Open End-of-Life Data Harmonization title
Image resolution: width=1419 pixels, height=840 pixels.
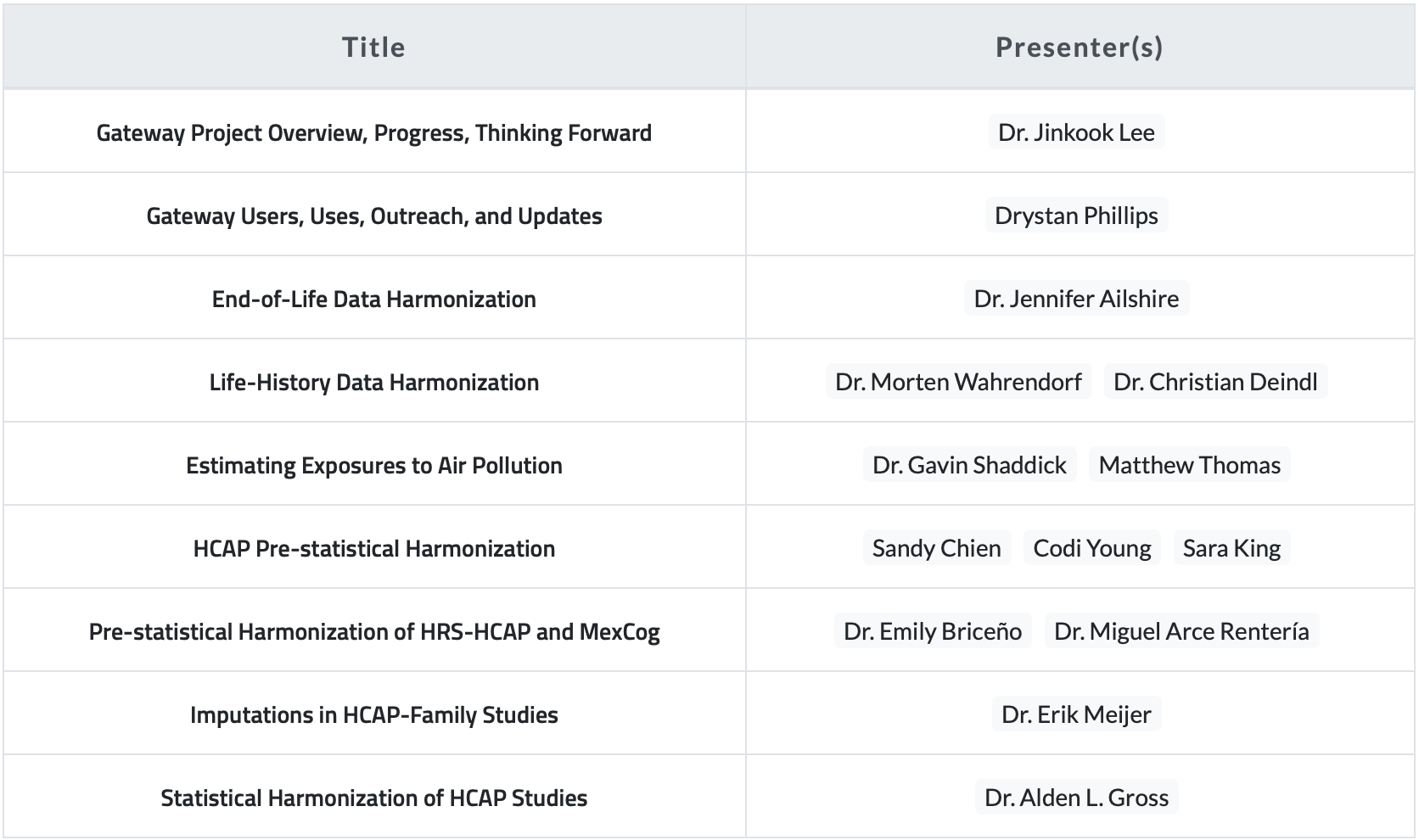click(x=374, y=300)
